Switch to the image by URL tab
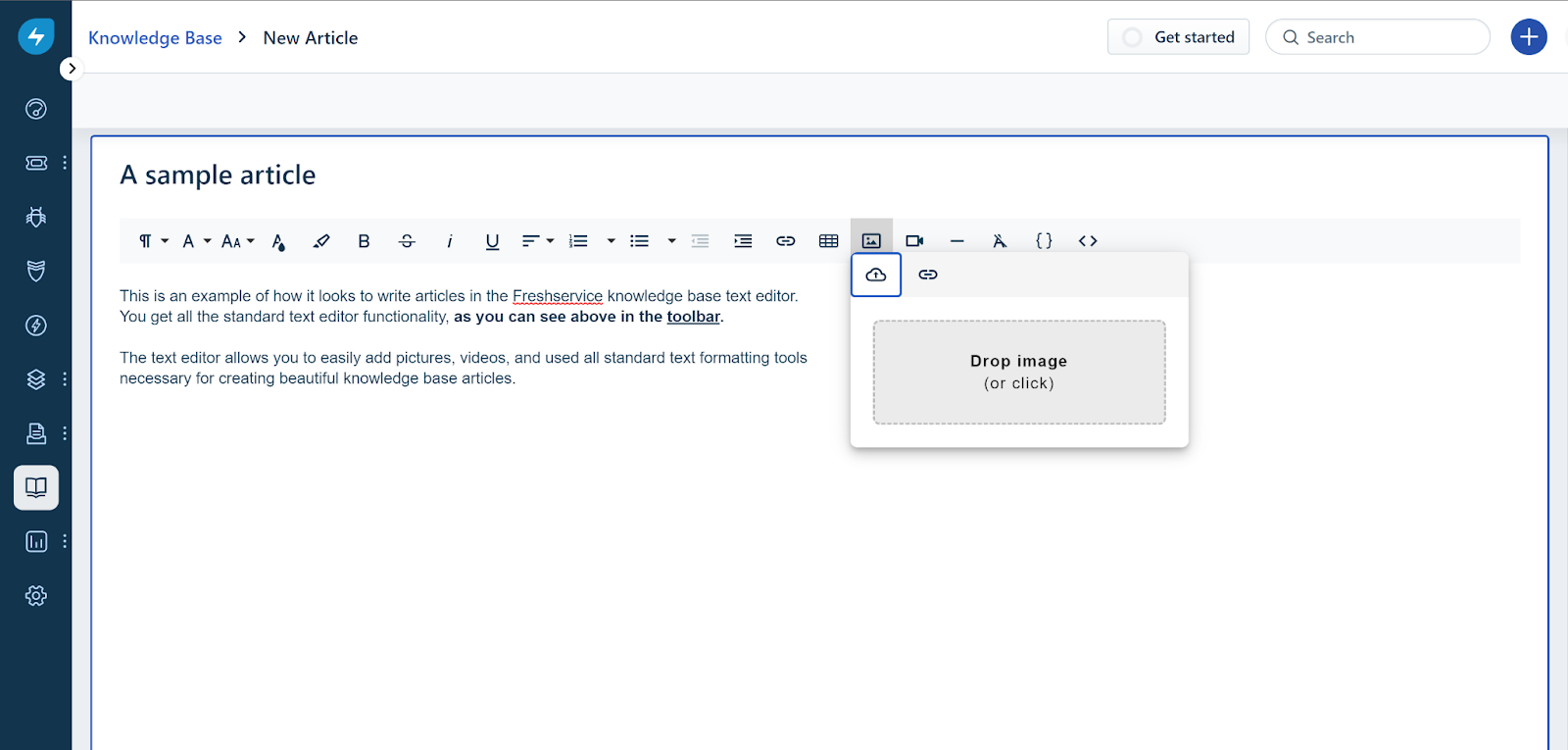 pyautogui.click(x=928, y=275)
